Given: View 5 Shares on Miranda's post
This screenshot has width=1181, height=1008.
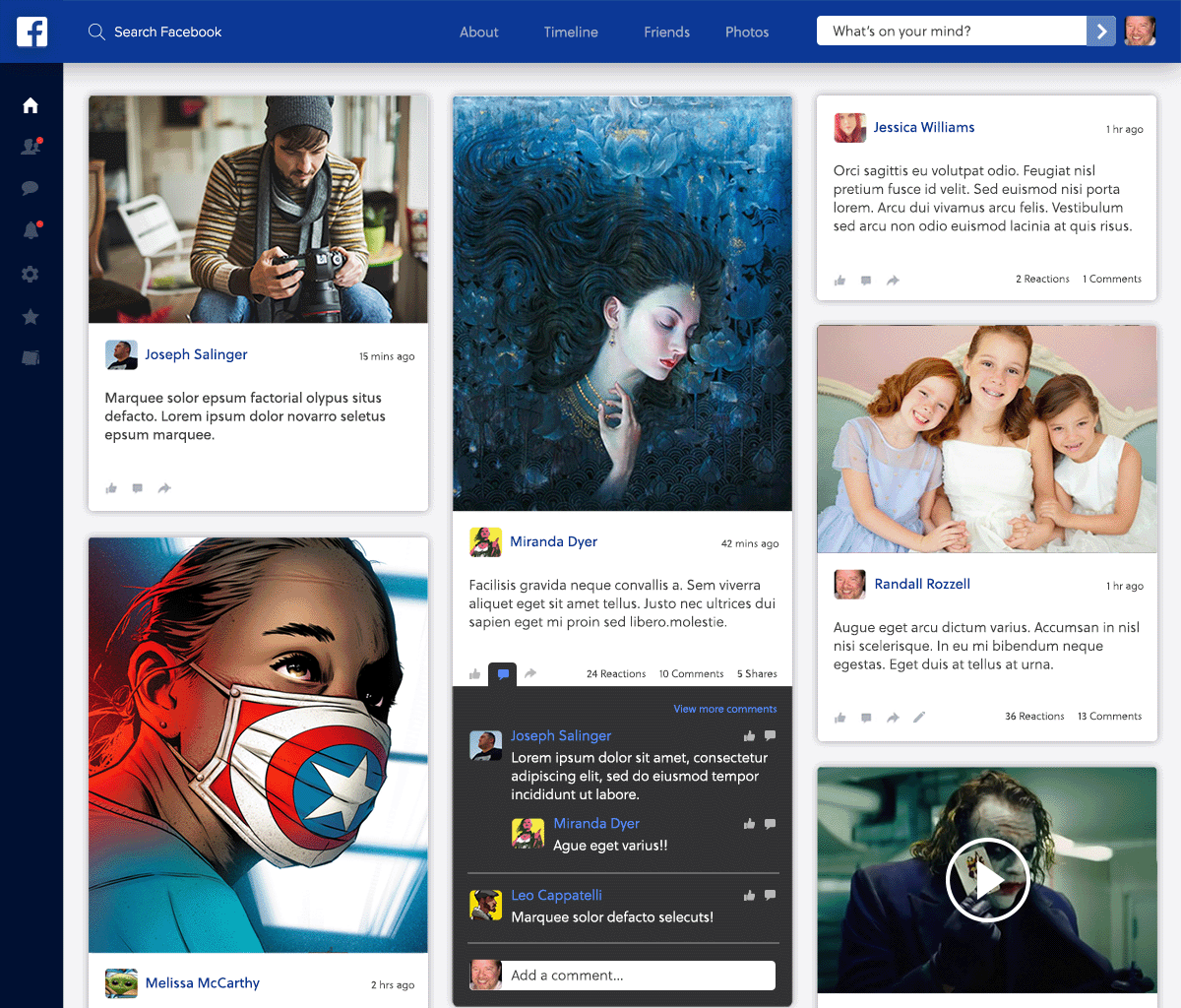Looking at the screenshot, I should (x=757, y=674).
